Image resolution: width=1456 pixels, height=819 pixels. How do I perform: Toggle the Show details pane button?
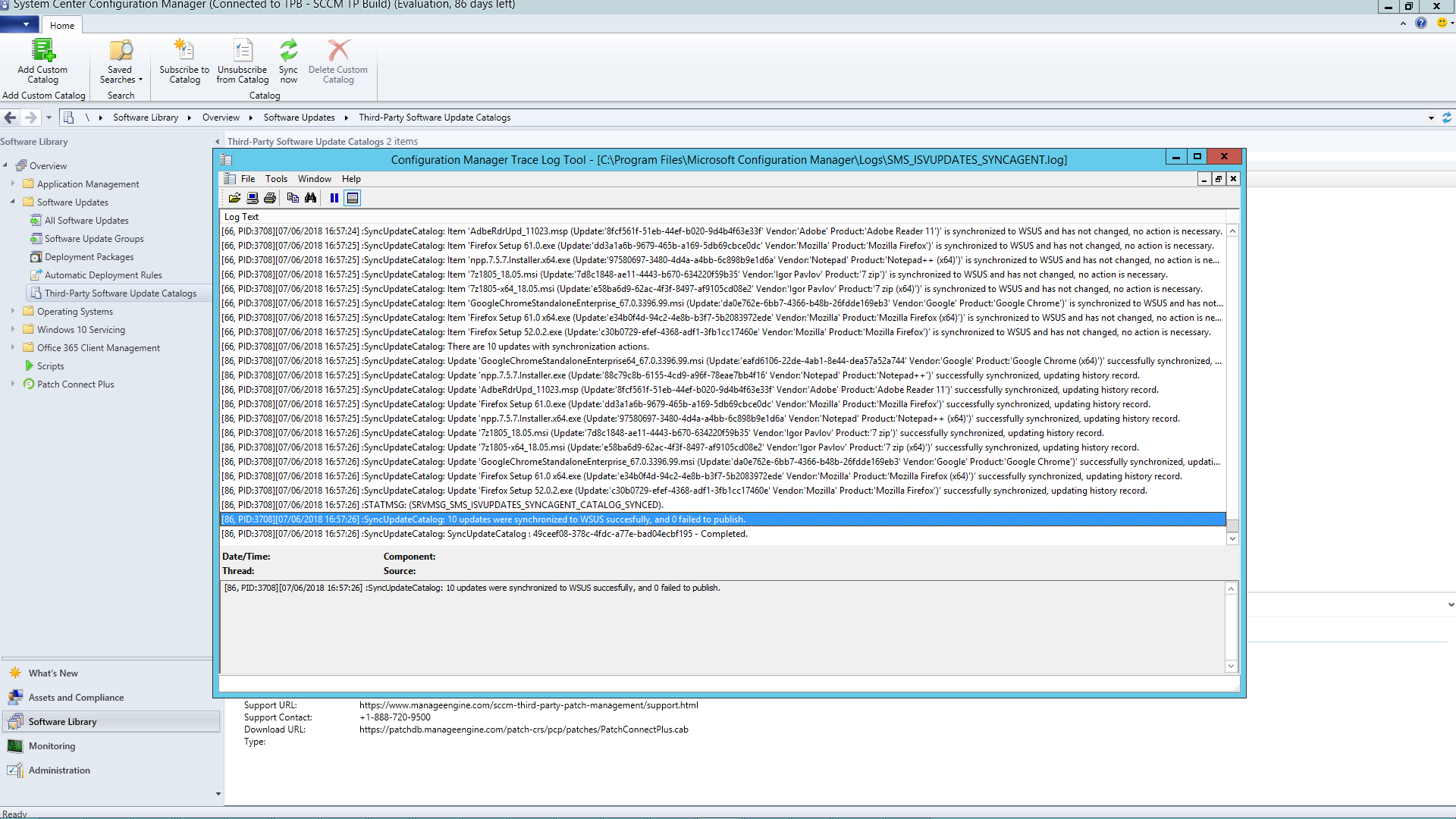[353, 198]
